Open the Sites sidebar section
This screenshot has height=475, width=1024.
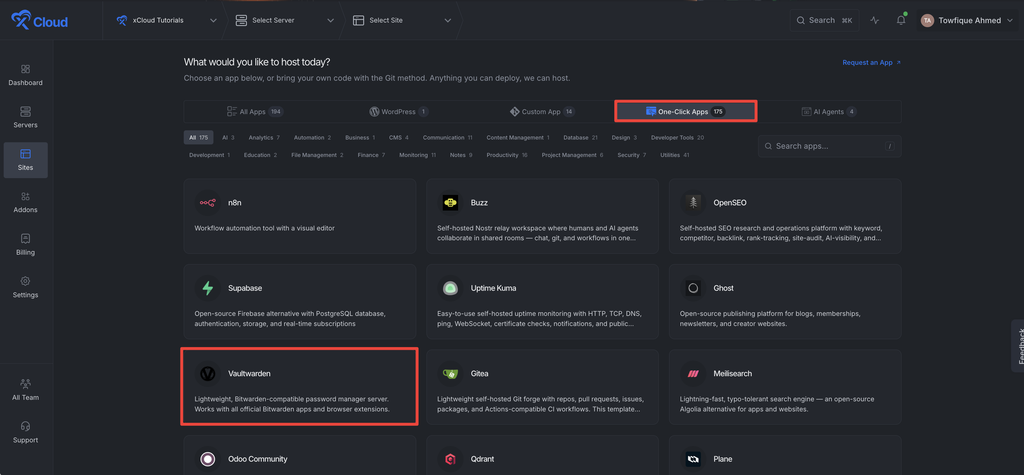[25, 160]
